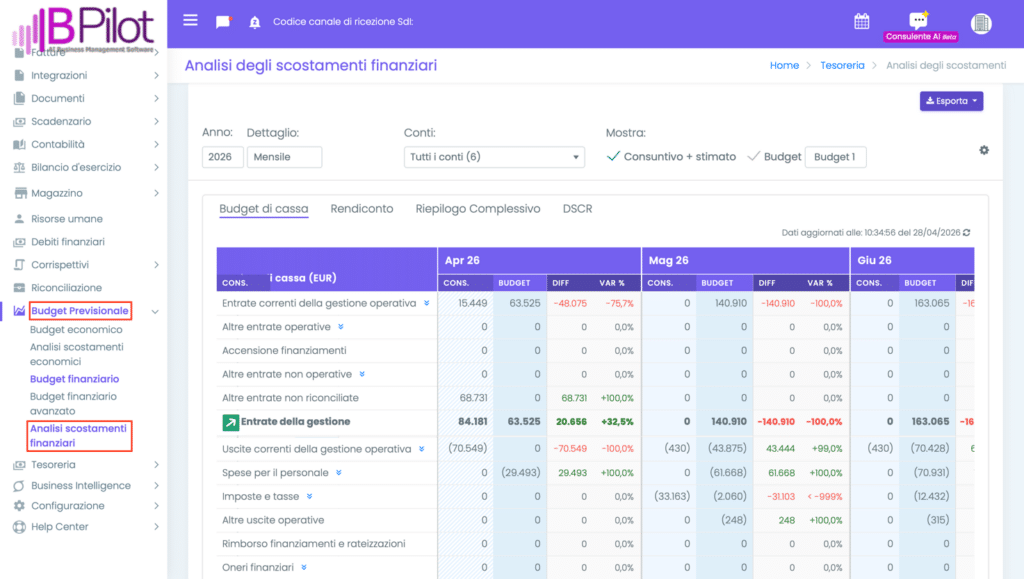Switch to the Rendiconto tab
1024x579 pixels.
(361, 209)
